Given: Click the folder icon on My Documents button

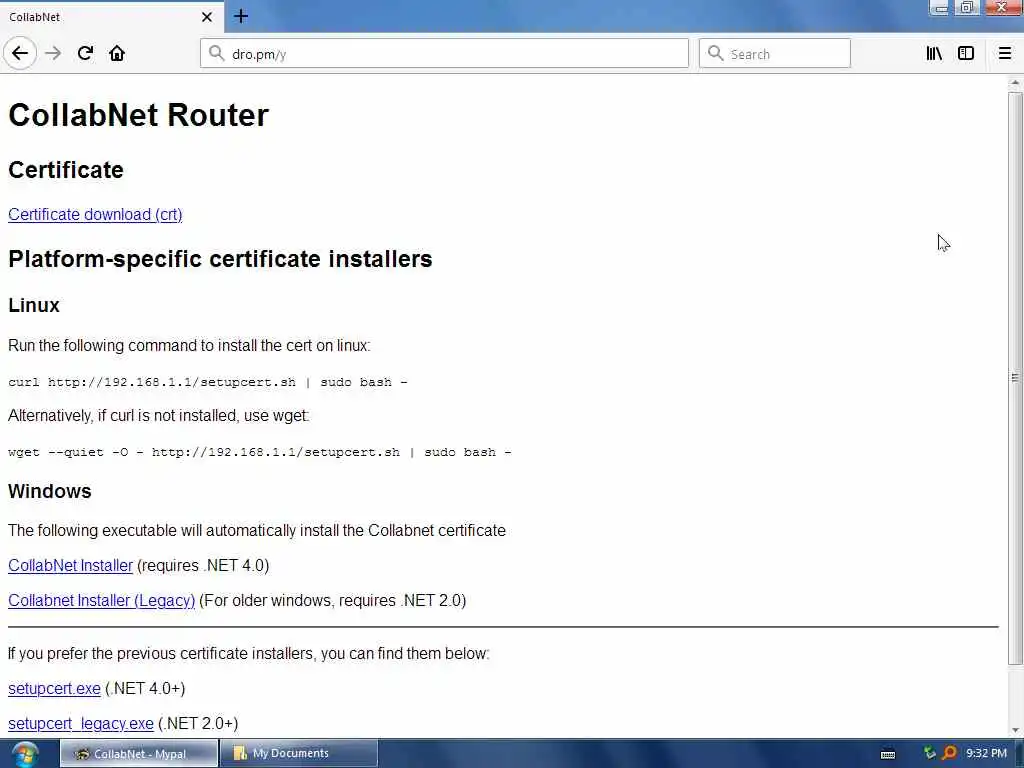Looking at the screenshot, I should [240, 754].
